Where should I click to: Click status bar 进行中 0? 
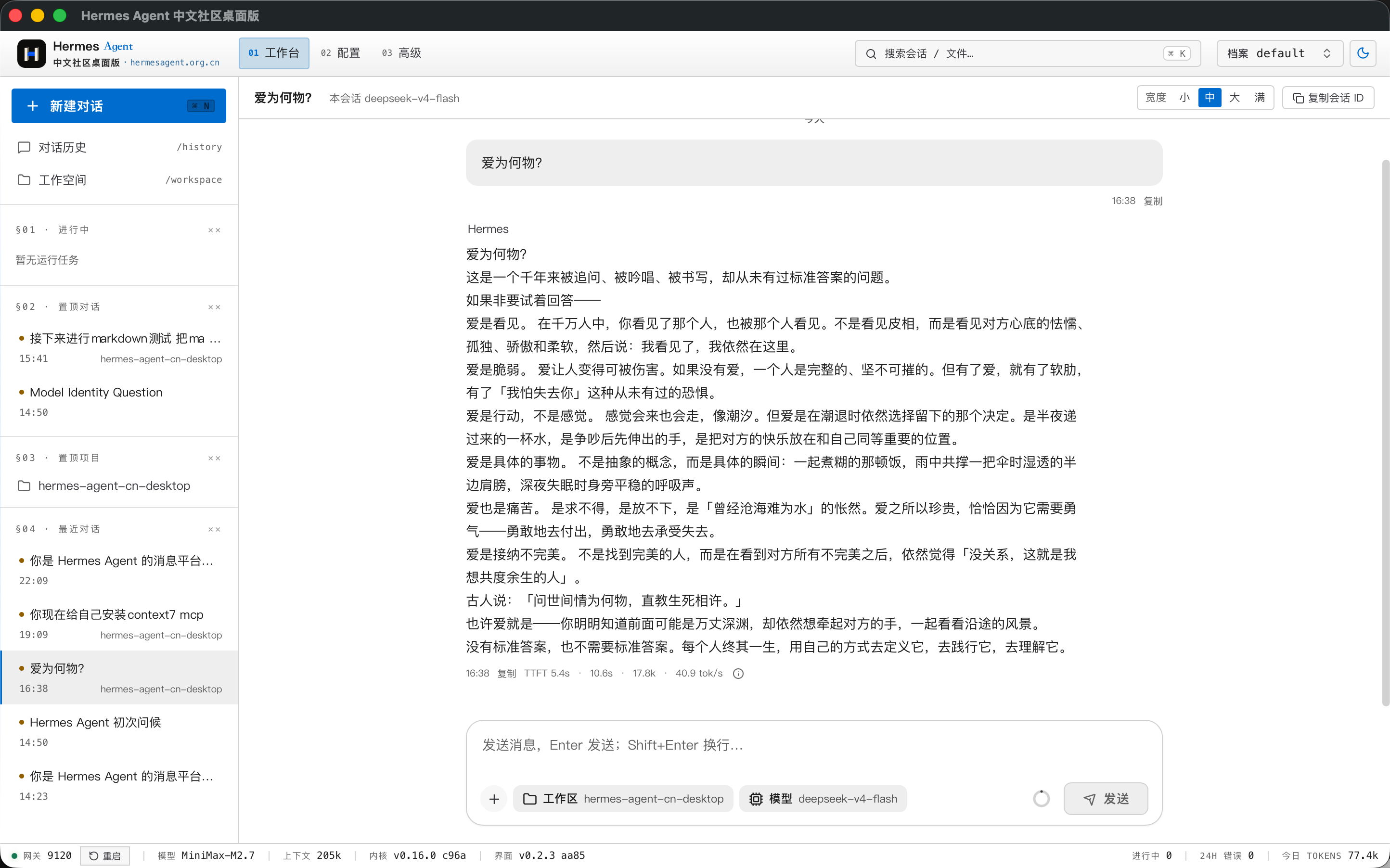click(x=1152, y=855)
